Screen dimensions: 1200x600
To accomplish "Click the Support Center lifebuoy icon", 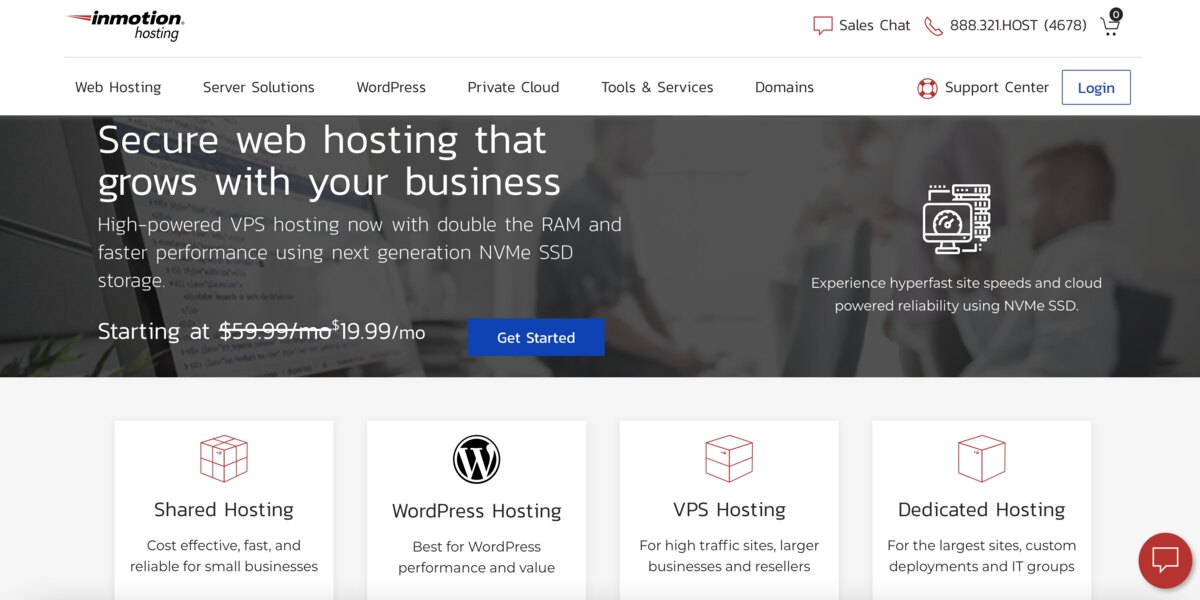I will [x=927, y=88].
